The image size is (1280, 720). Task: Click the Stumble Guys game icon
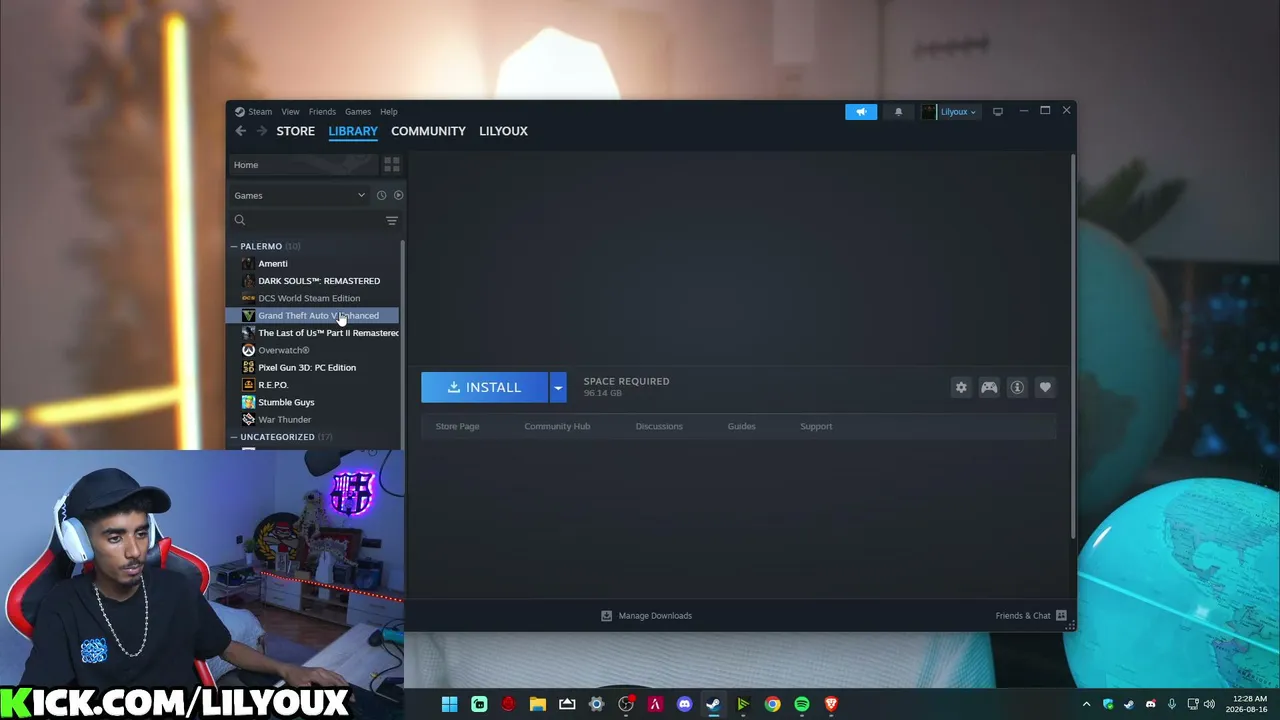[248, 402]
